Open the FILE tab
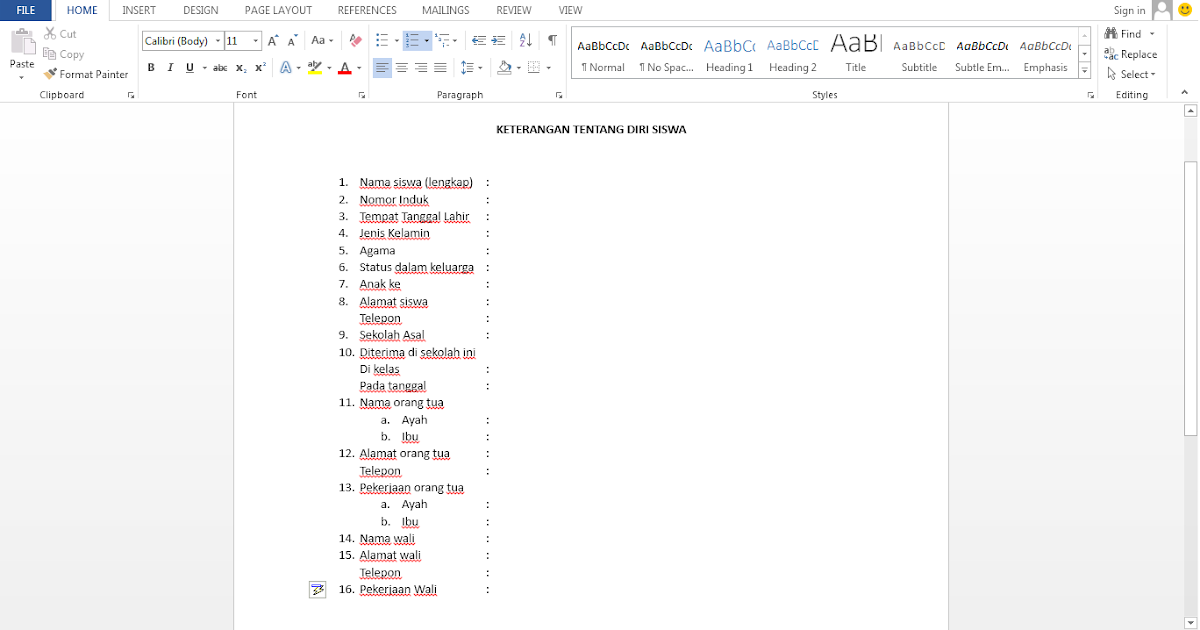Viewport: 1200px width, 630px height. coord(26,10)
